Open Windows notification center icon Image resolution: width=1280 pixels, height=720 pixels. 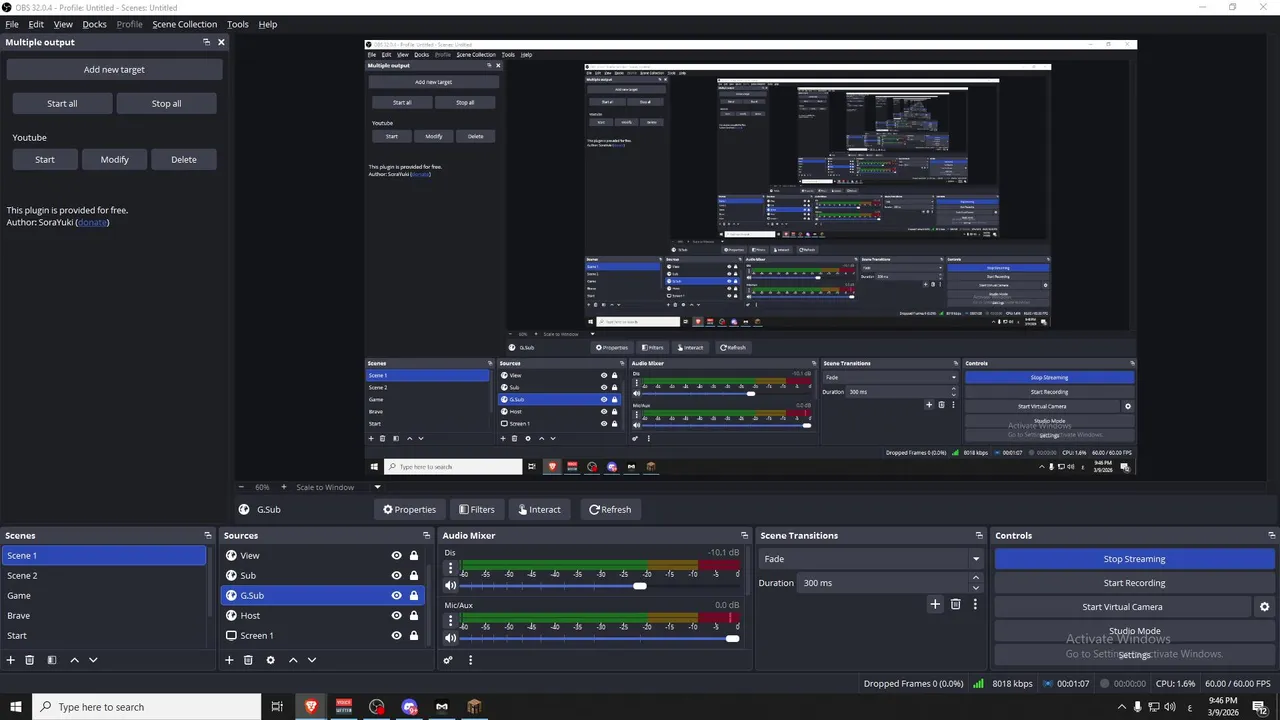click(1259, 707)
